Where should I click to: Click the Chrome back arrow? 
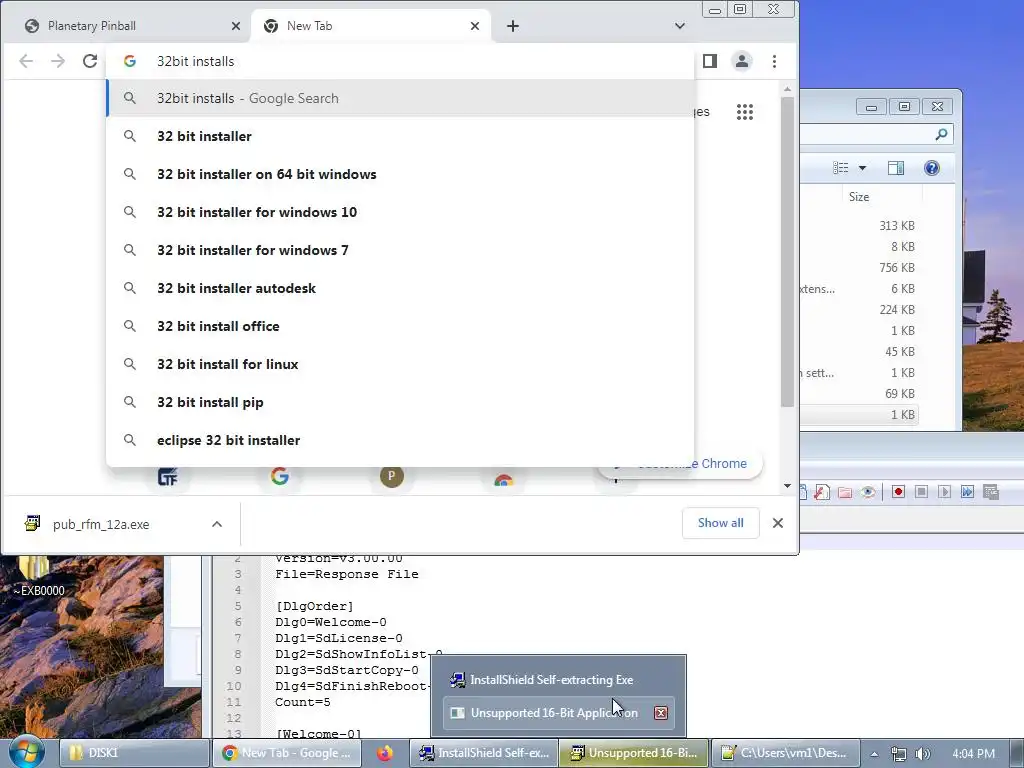26,61
